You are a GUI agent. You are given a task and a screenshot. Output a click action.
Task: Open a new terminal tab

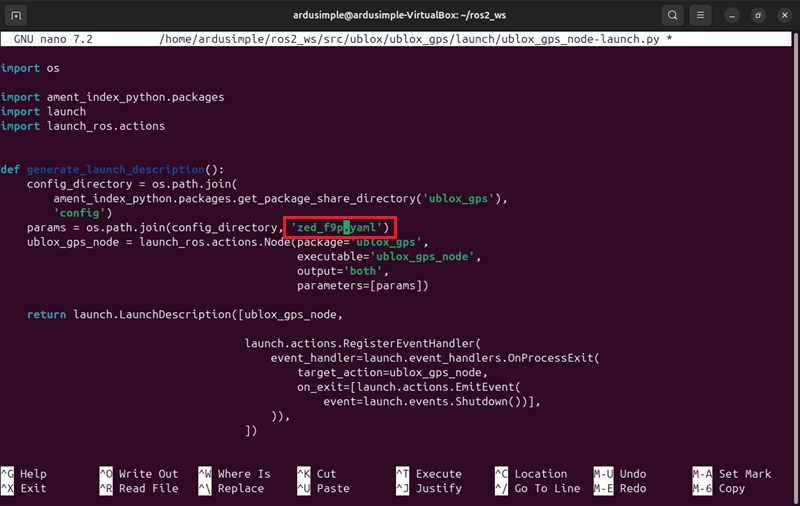coord(17,16)
